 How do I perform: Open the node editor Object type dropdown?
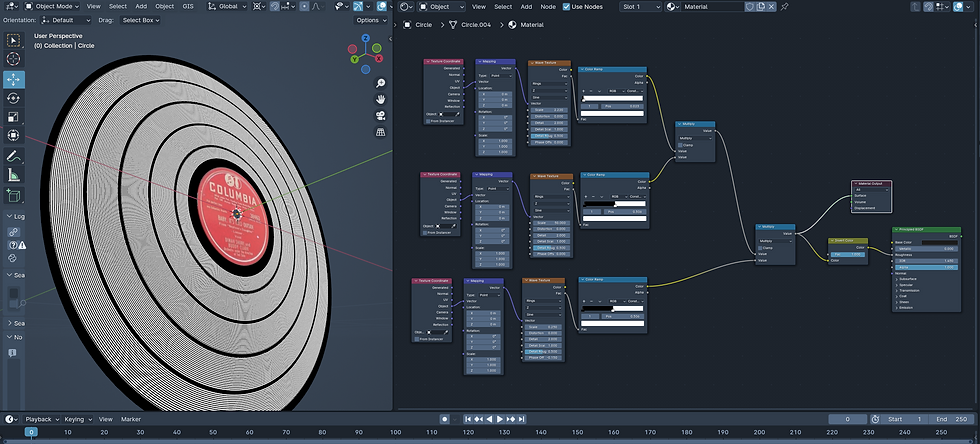(x=441, y=7)
